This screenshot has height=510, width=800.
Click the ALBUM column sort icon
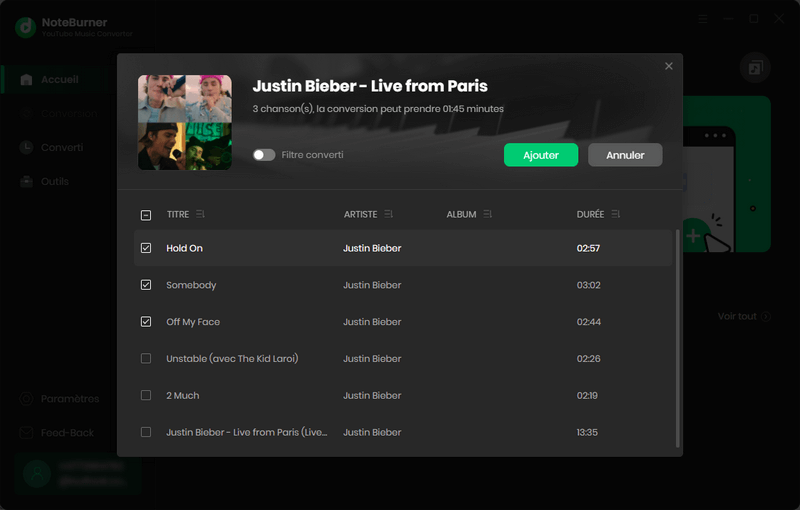(x=488, y=215)
